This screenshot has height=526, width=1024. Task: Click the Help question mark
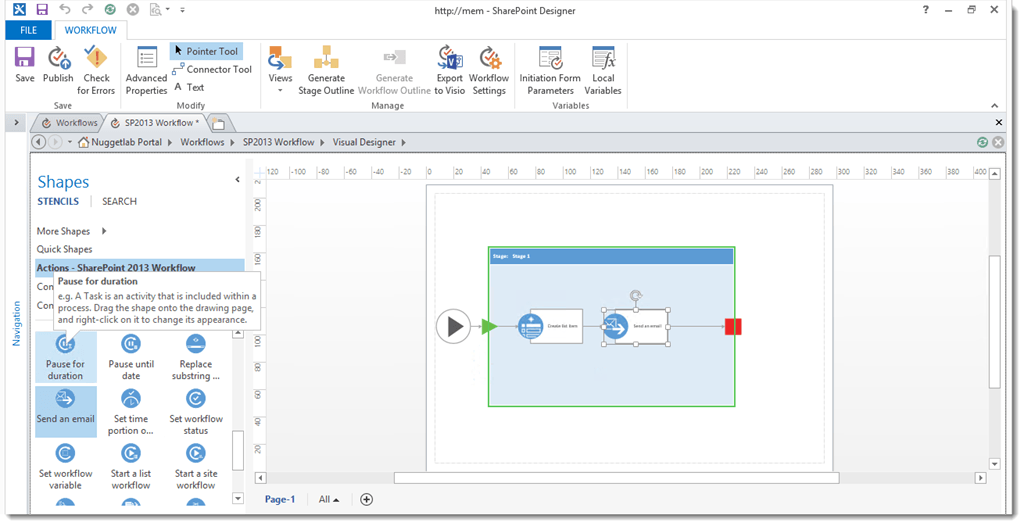click(x=925, y=10)
